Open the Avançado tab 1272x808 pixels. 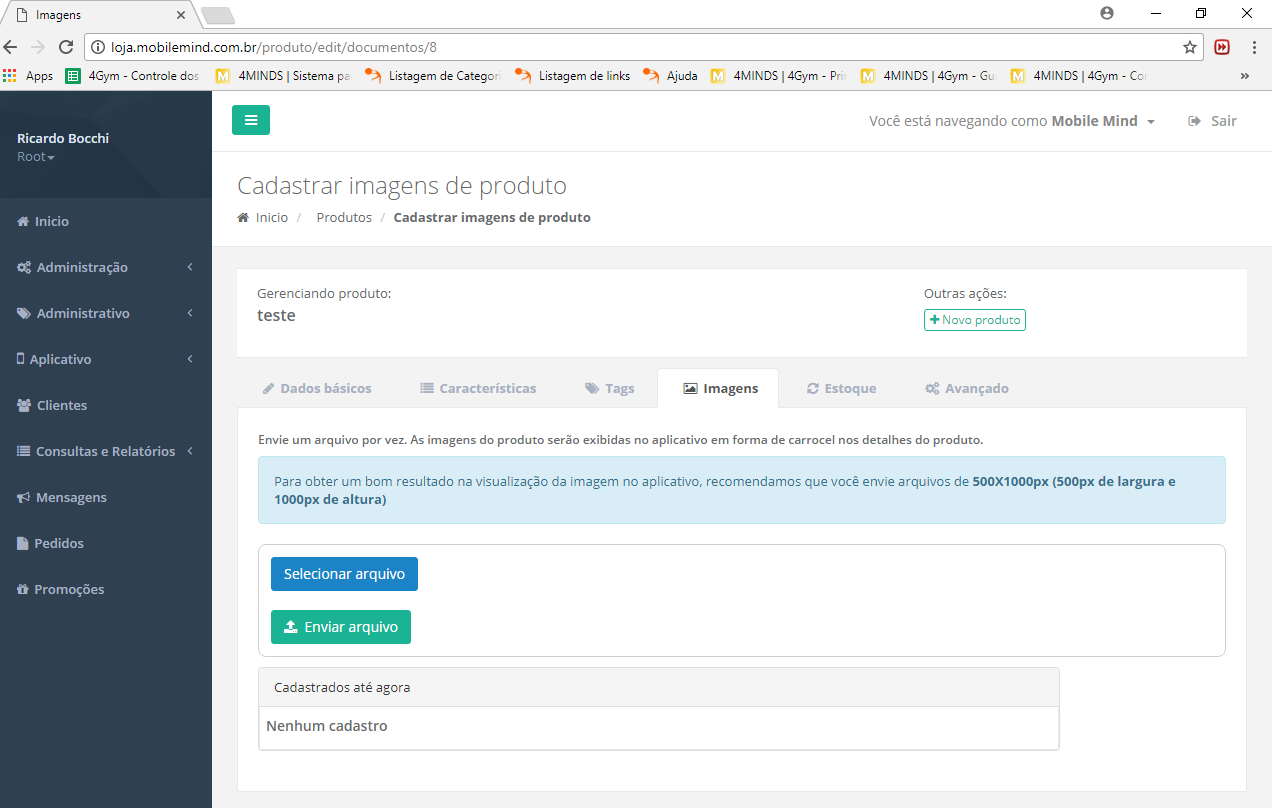pyautogui.click(x=966, y=389)
